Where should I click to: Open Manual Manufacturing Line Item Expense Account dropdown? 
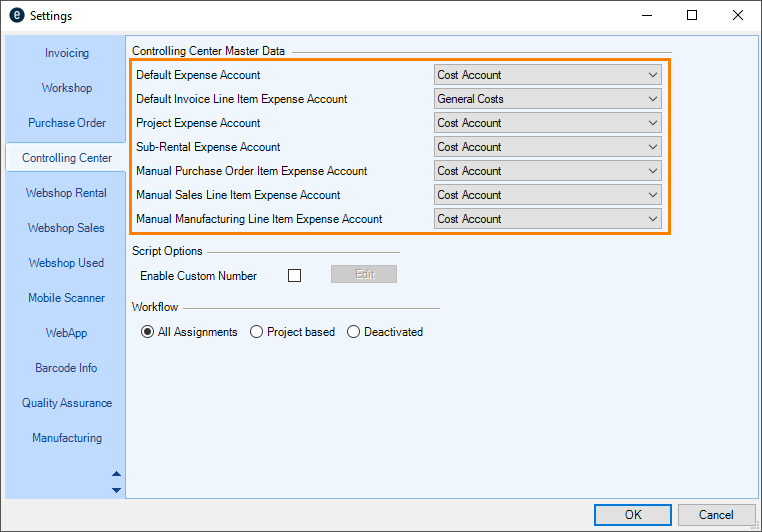pyautogui.click(x=548, y=219)
